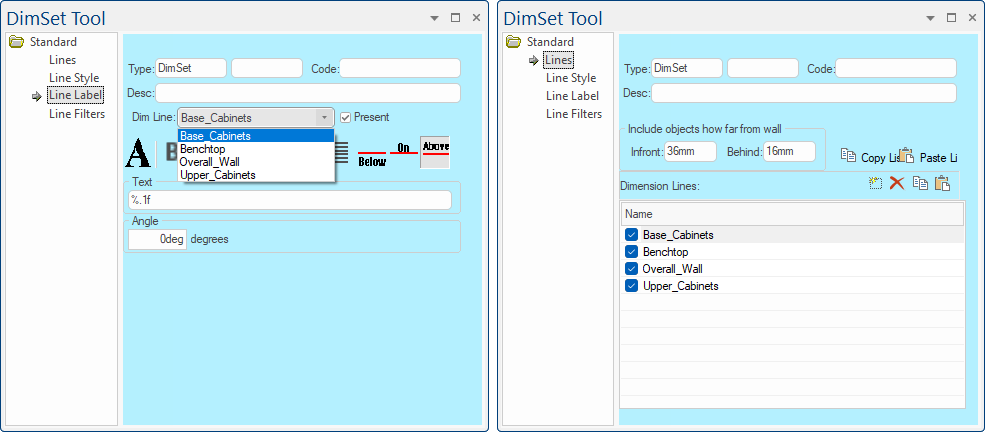Click the Infront distance field
Image resolution: width=985 pixels, height=432 pixels.
click(x=690, y=151)
